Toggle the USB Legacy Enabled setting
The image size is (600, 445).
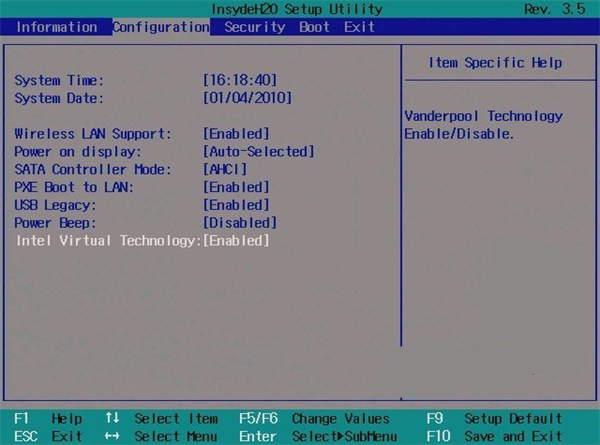point(236,205)
